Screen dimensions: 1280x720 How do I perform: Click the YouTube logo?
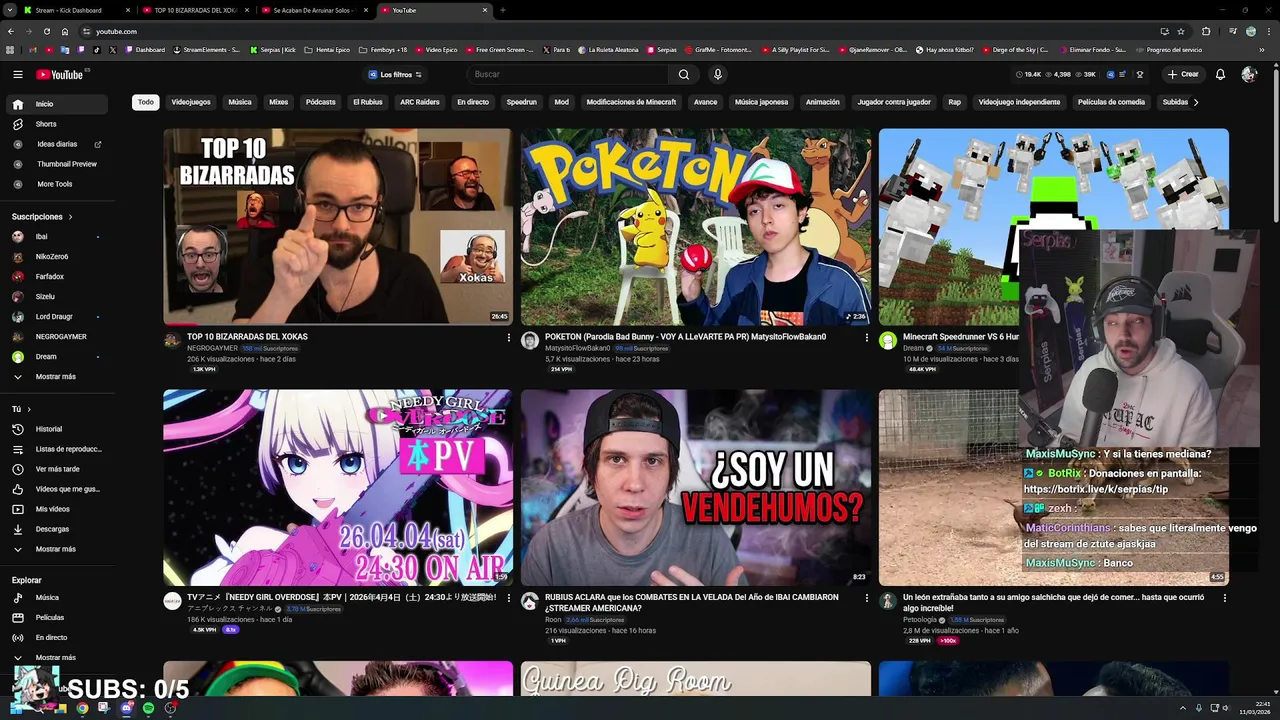tap(60, 74)
